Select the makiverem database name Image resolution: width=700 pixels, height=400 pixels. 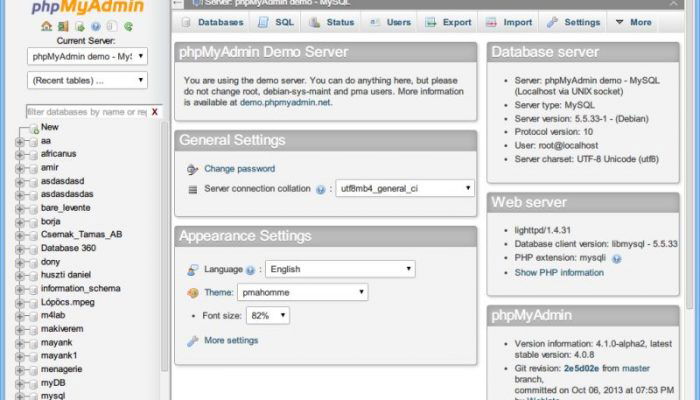62,329
